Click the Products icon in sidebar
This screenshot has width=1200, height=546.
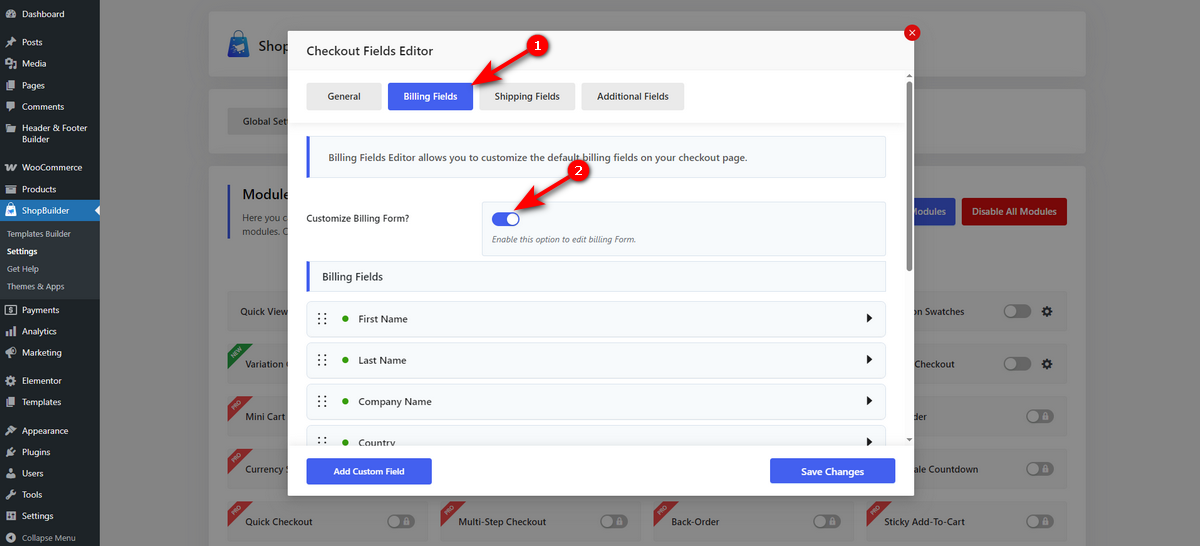pyautogui.click(x=10, y=189)
